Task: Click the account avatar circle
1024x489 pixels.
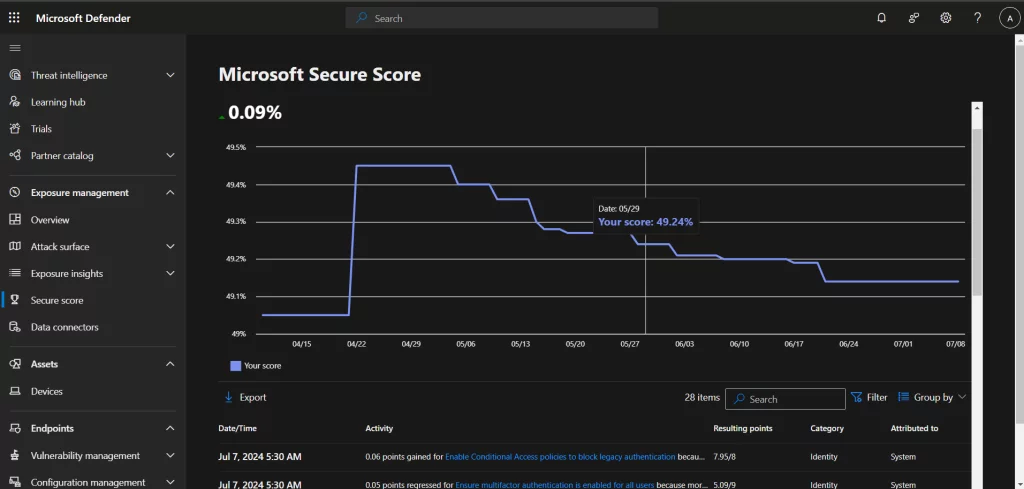Action: click(x=1008, y=18)
